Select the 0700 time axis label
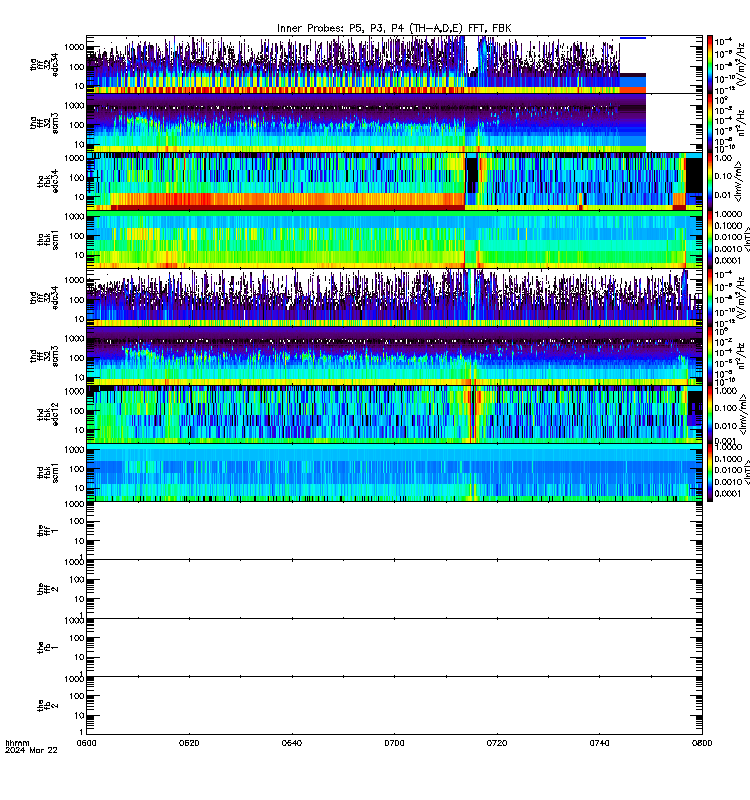The height and width of the screenshot is (800, 750). pyautogui.click(x=394, y=743)
